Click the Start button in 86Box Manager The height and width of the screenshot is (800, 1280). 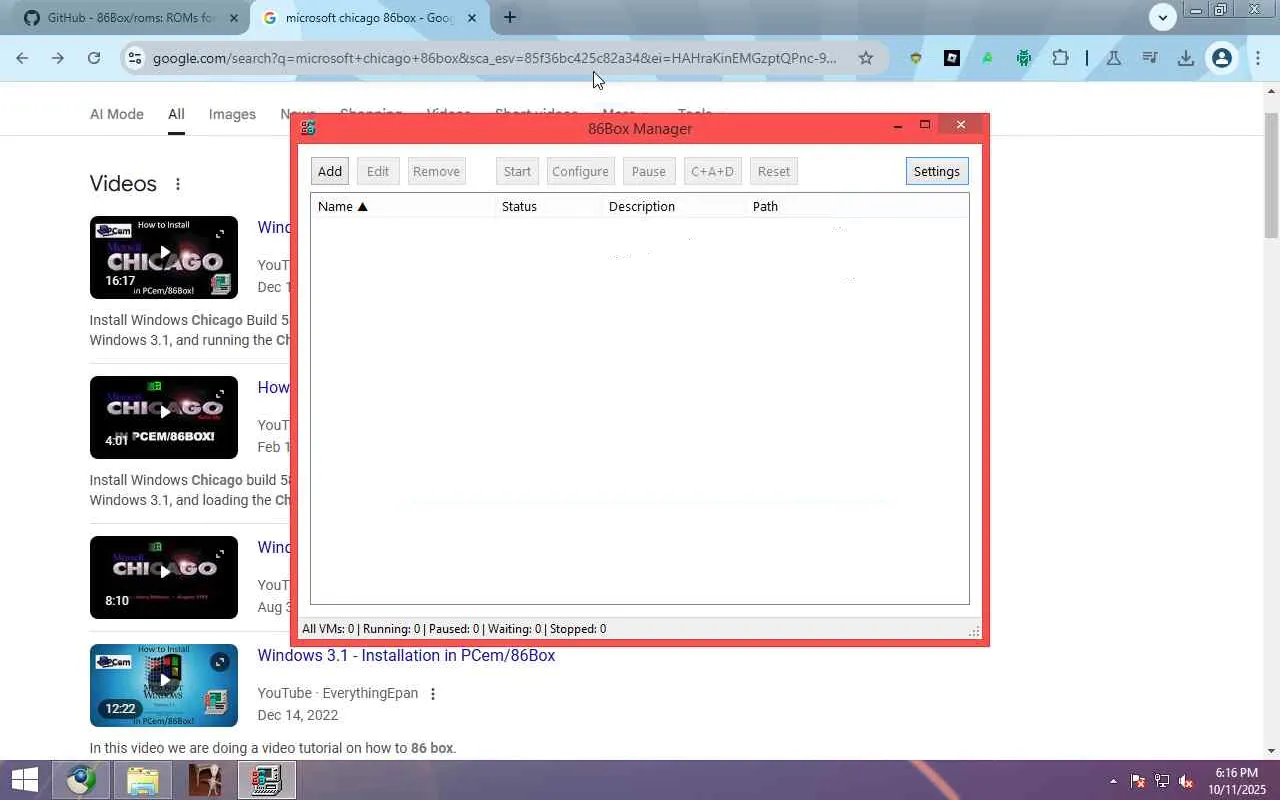click(517, 171)
